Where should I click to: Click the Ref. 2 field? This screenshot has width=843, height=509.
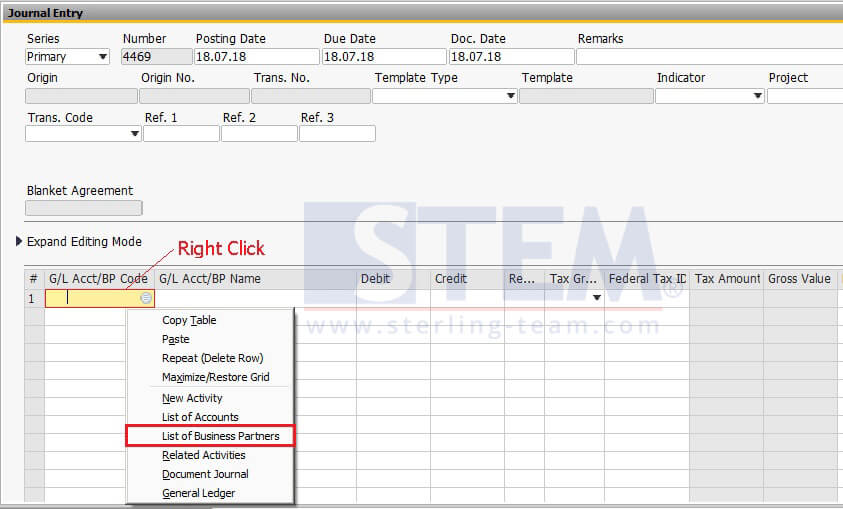click(259, 133)
